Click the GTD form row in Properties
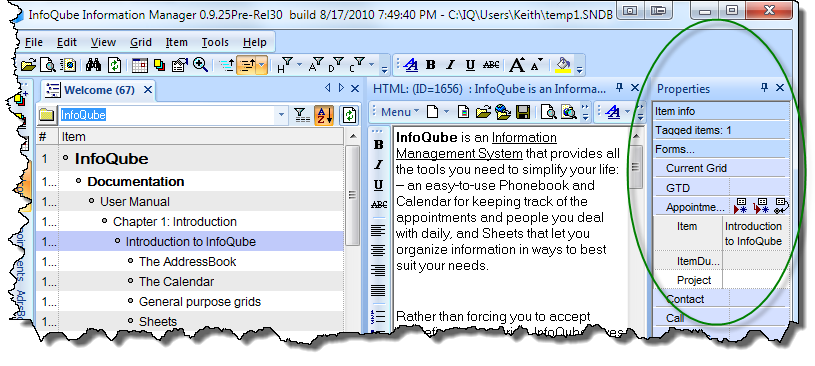 [x=722, y=188]
